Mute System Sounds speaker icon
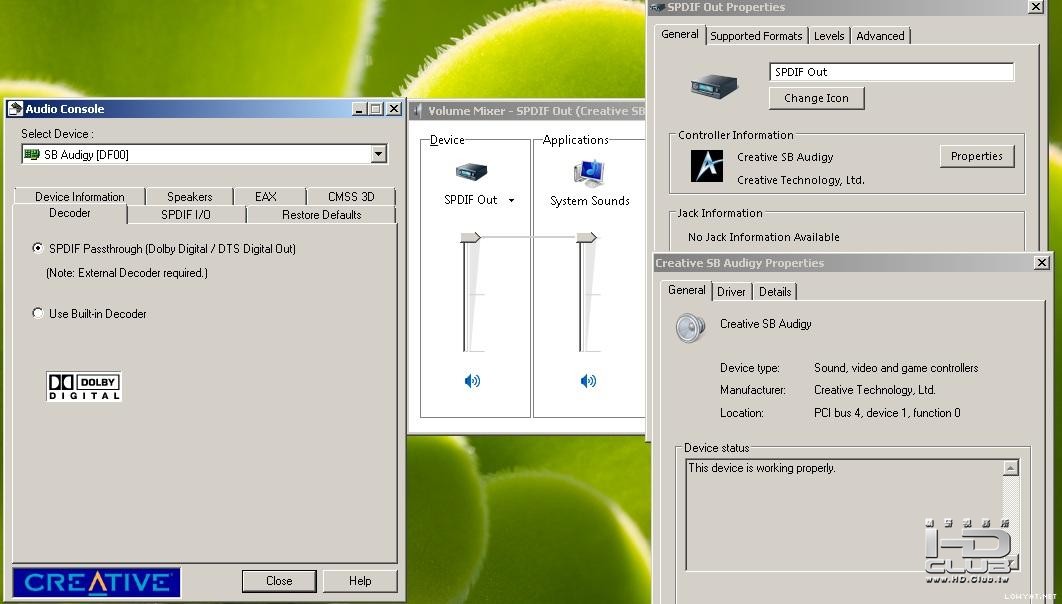Image resolution: width=1062 pixels, height=604 pixels. click(588, 381)
